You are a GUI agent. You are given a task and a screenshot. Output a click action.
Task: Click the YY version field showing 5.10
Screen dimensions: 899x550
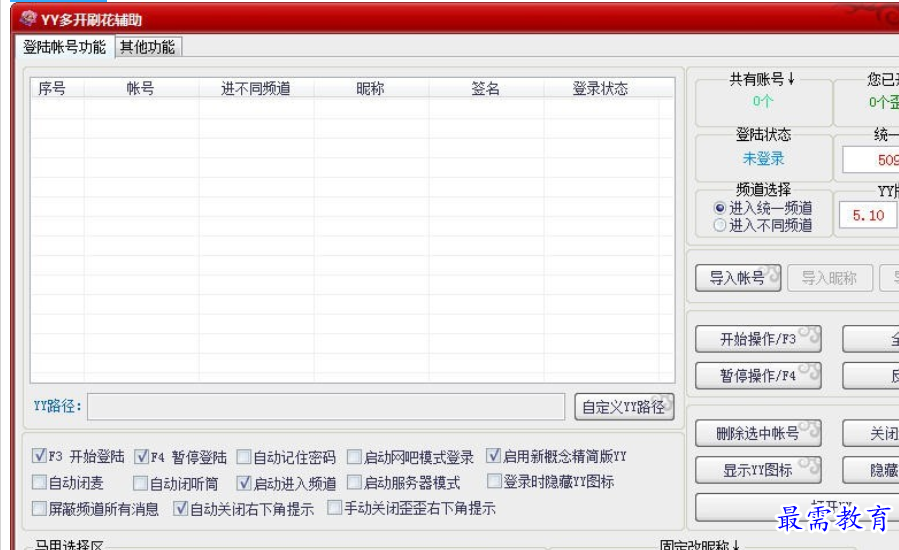[869, 216]
